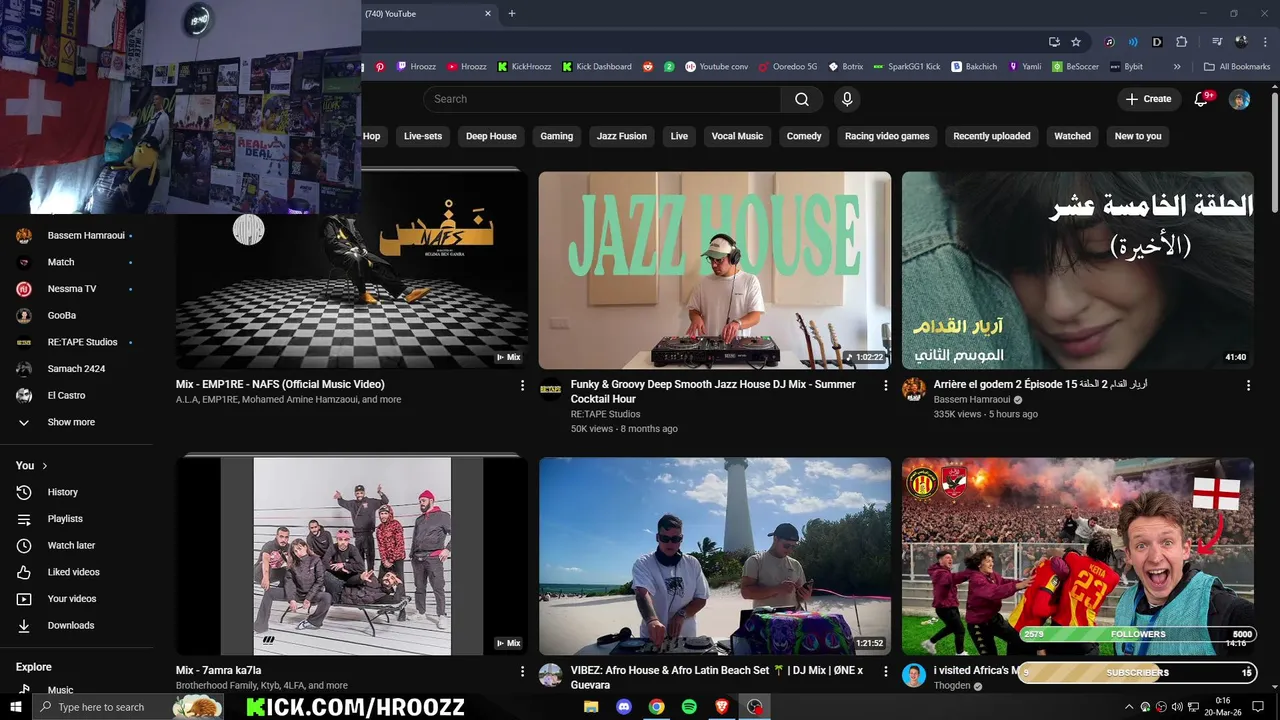Open the RE:TAPE Studios channel link under video
Image resolution: width=1280 pixels, height=720 pixels.
coord(605,414)
